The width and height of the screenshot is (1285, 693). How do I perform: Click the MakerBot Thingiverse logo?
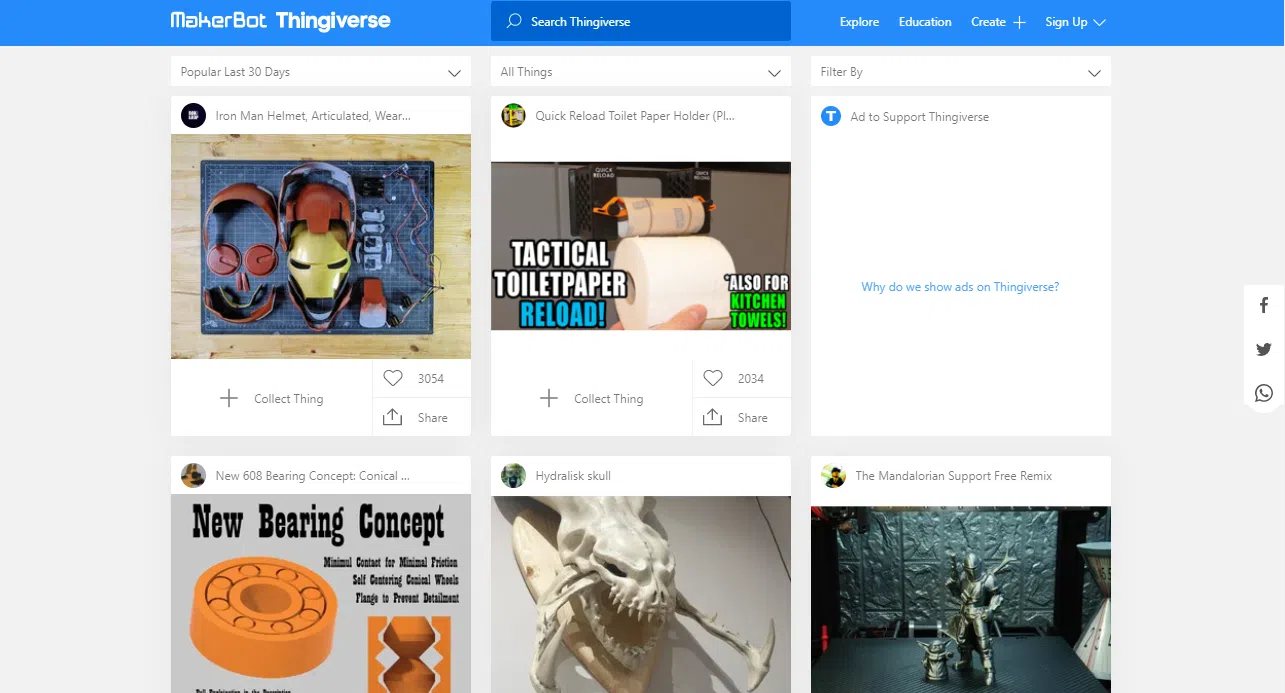(x=279, y=20)
